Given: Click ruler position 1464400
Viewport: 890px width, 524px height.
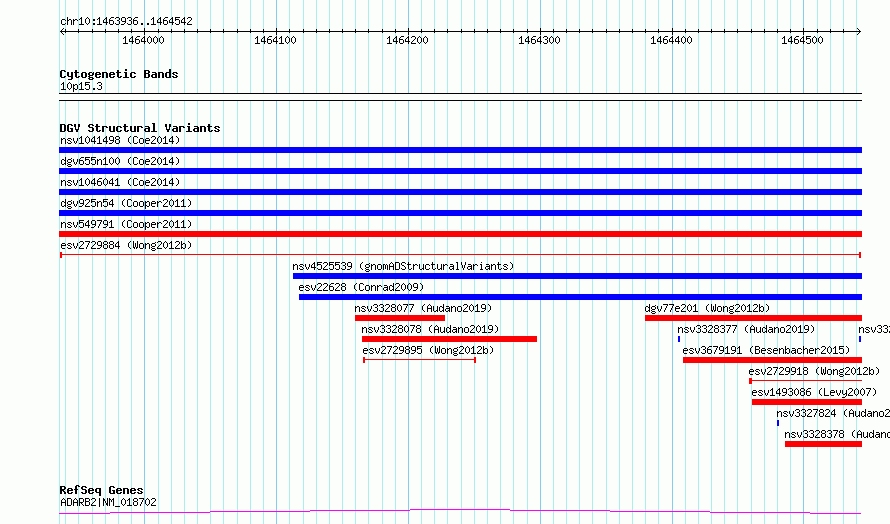Looking at the screenshot, I should click(x=671, y=41).
